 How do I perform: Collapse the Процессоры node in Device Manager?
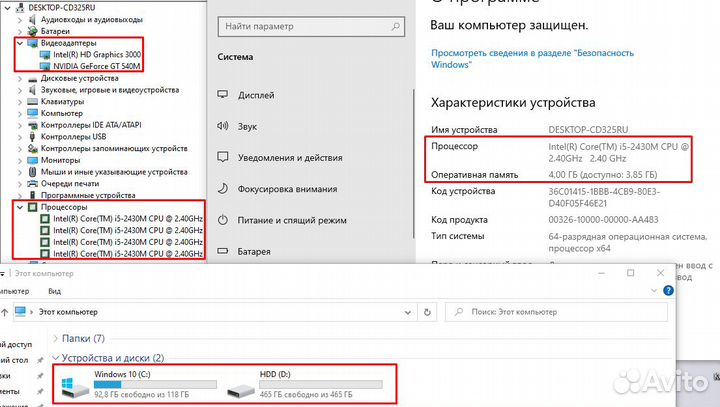pos(20,207)
